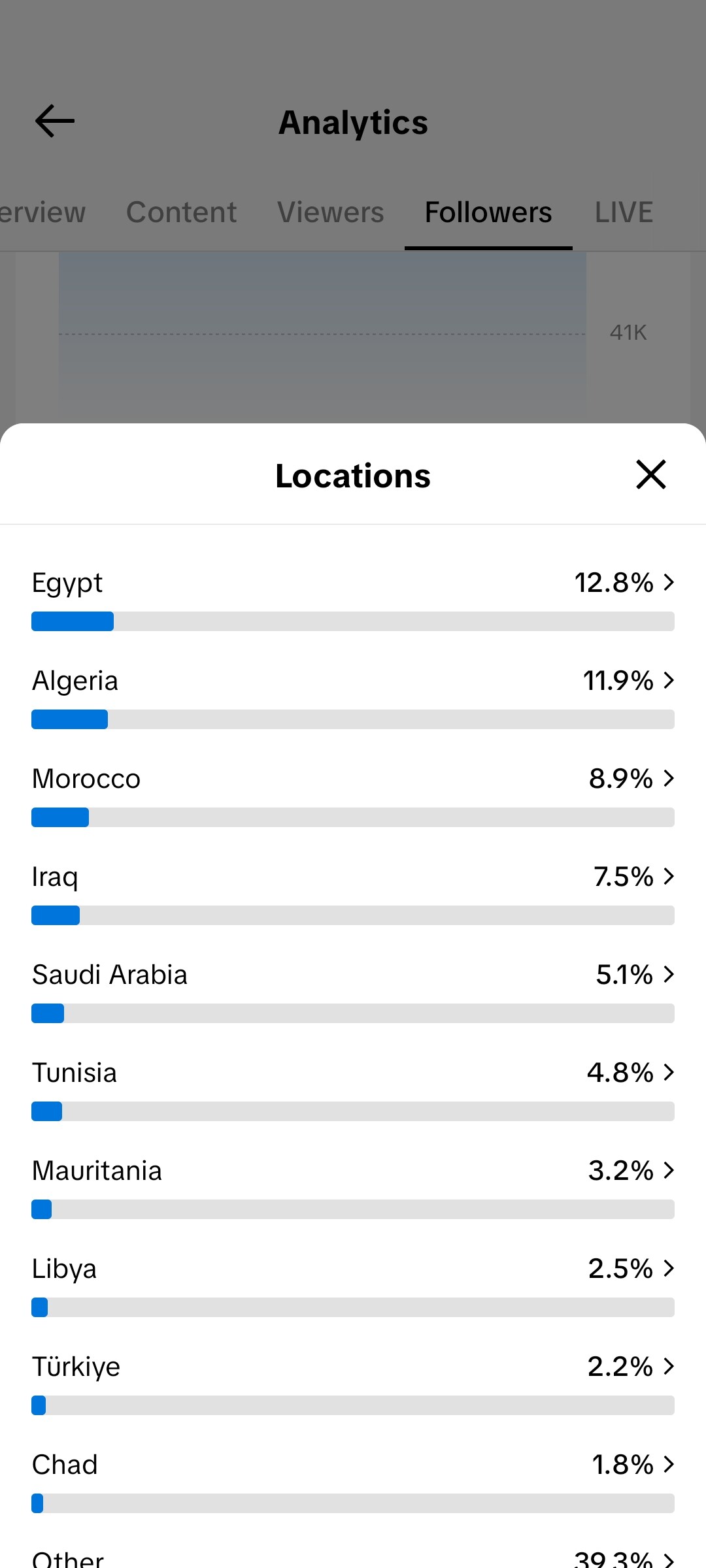
Task: Expand Morocco 8.9% chevron arrow
Action: (668, 778)
